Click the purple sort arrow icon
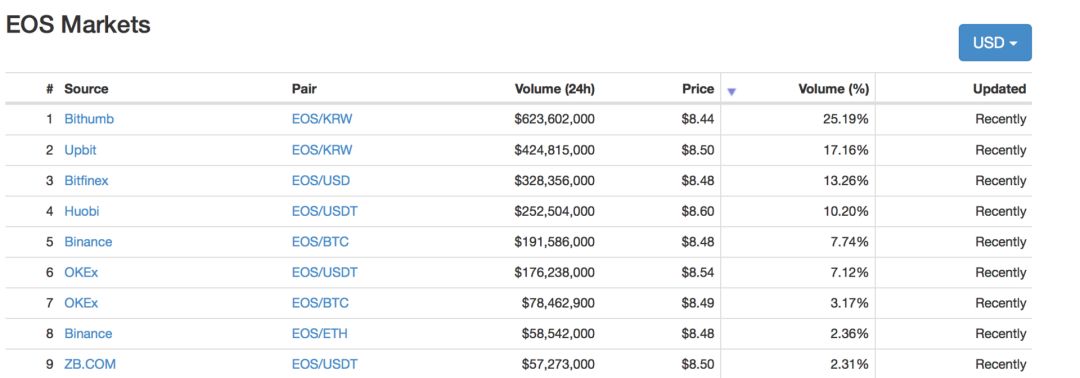This screenshot has height=378, width=1080. [x=731, y=92]
